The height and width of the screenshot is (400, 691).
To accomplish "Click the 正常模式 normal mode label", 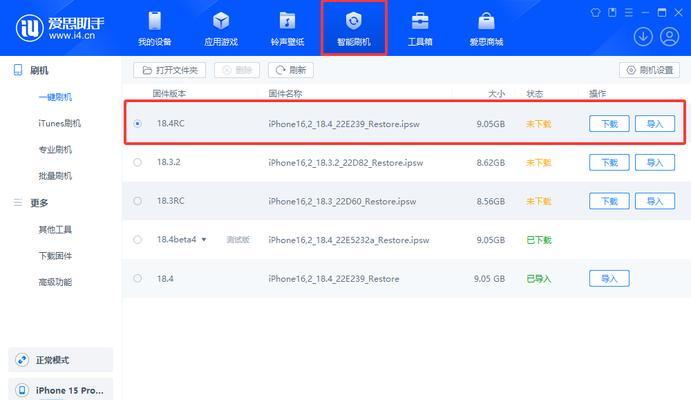I will click(52, 360).
